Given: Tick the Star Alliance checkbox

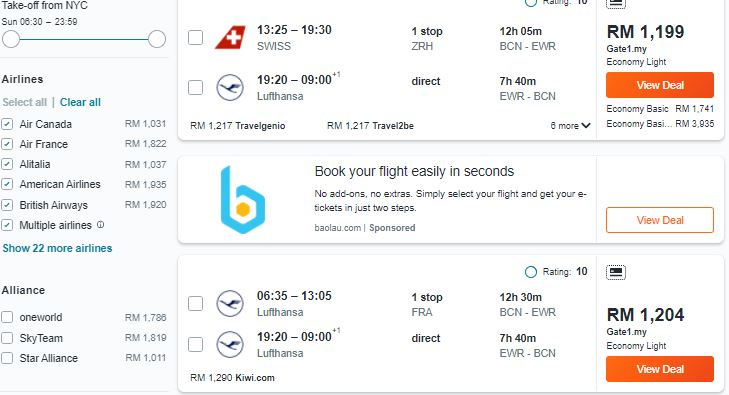Looking at the screenshot, I should pyautogui.click(x=7, y=358).
